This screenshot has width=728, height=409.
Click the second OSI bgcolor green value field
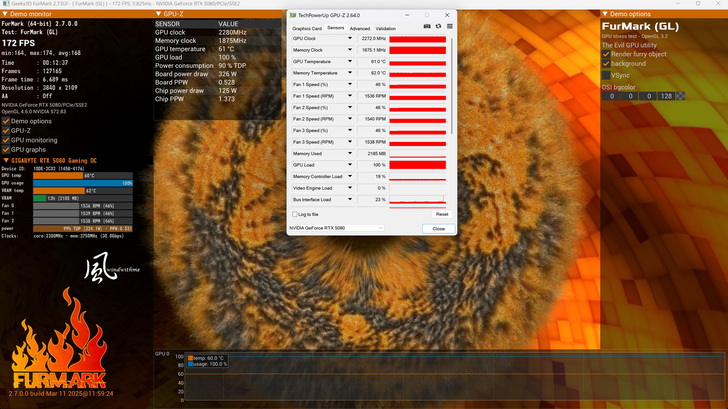pyautogui.click(x=630, y=96)
